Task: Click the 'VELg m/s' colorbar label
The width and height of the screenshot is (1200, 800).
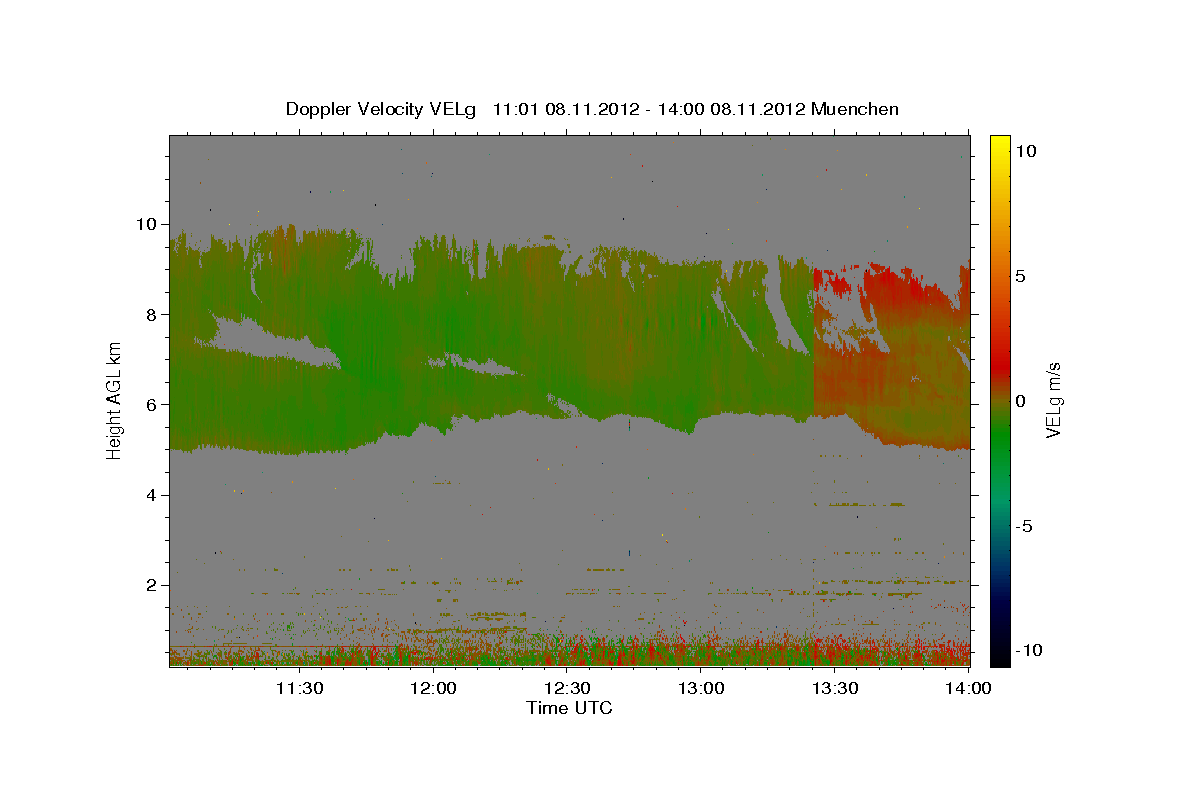Action: pos(1053,400)
